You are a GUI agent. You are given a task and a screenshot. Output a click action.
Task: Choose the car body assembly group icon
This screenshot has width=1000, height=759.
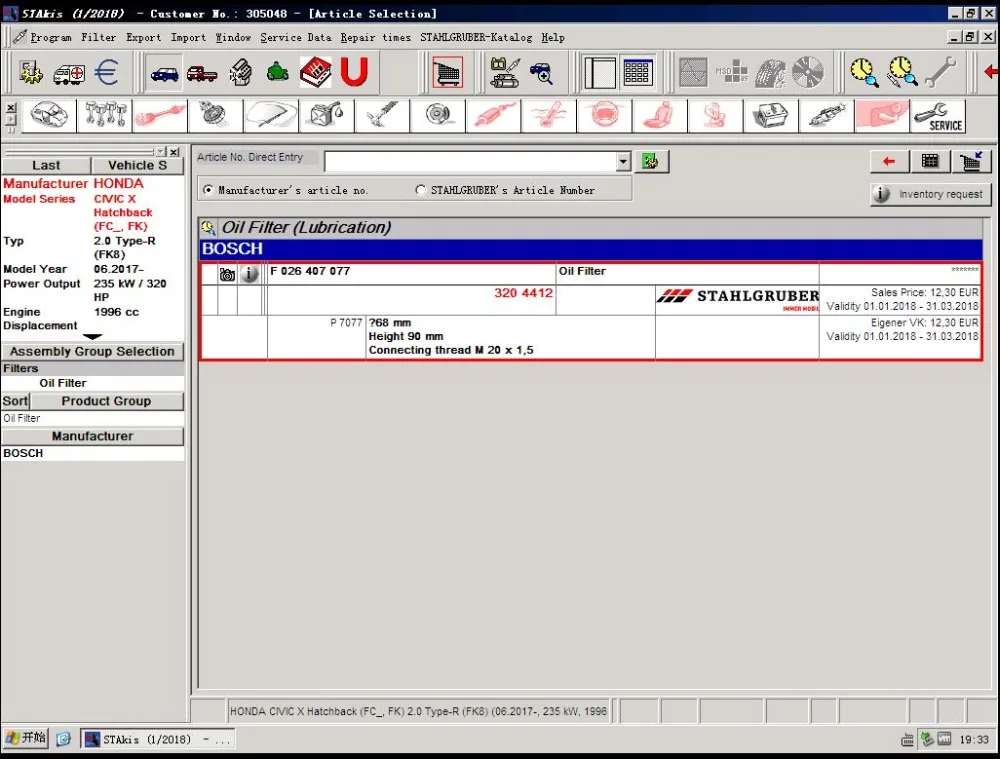tap(49, 115)
